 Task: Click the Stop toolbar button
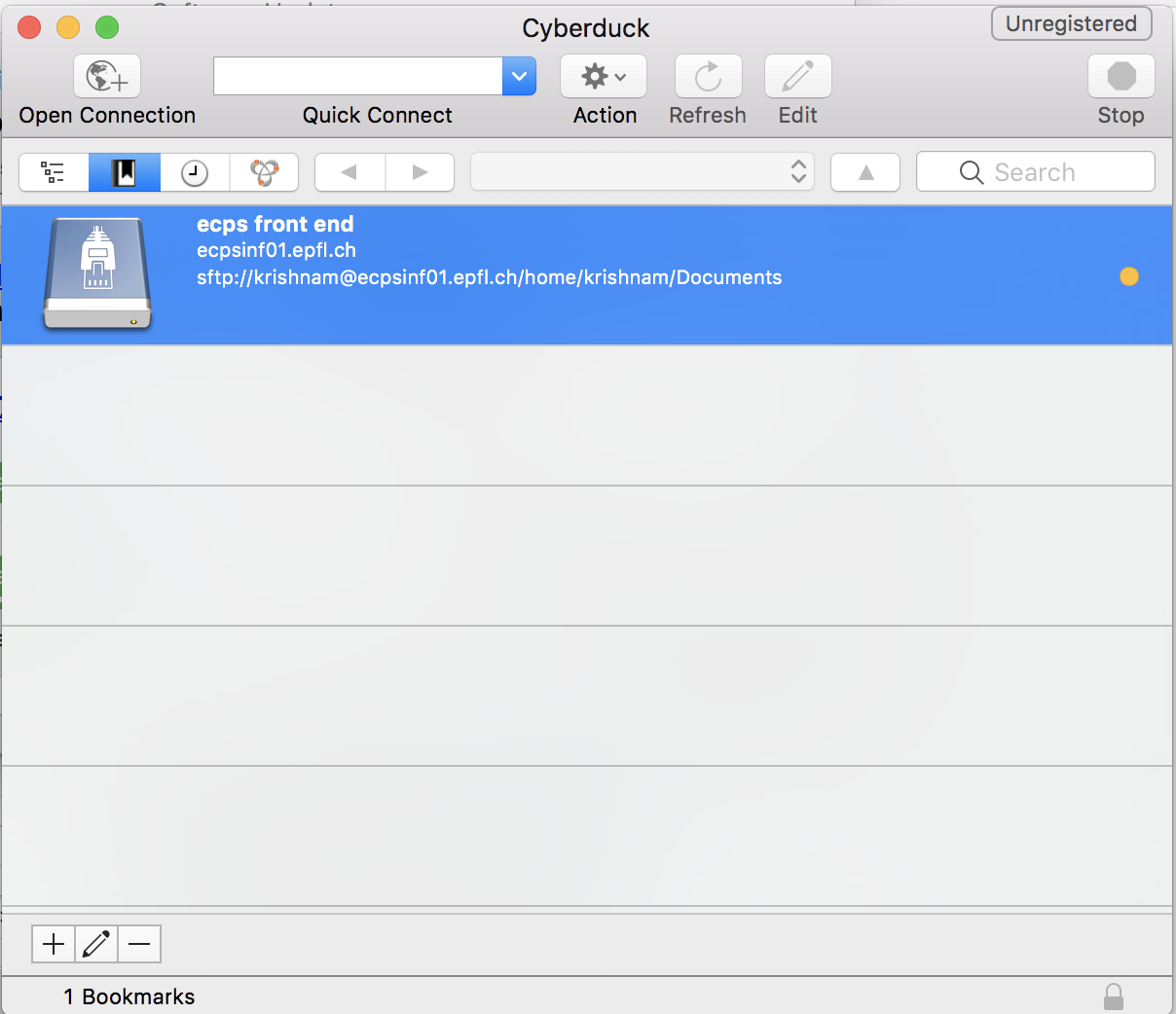1121,76
